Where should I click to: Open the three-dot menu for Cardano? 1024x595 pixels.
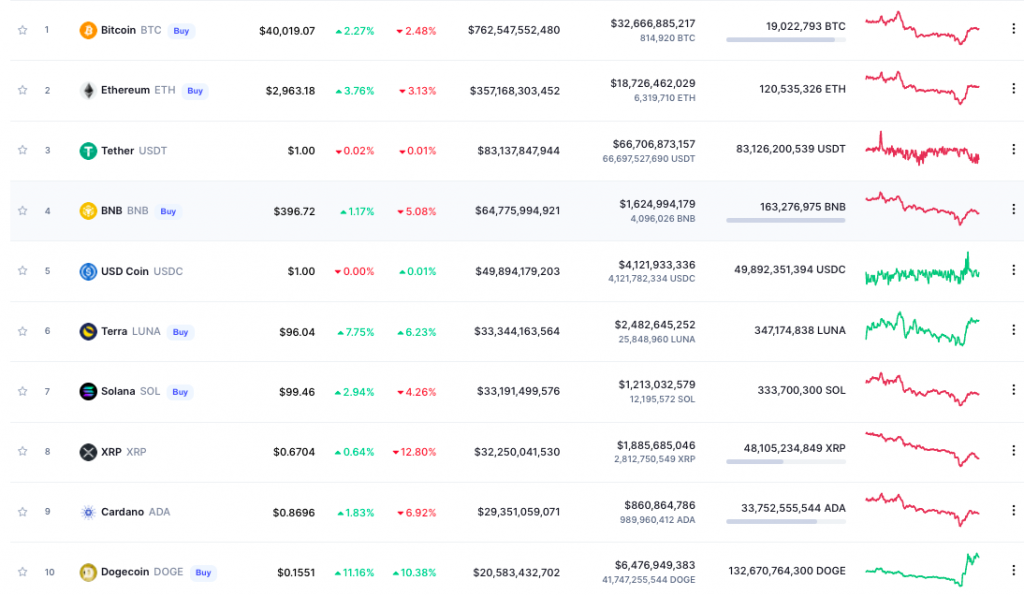1013,510
